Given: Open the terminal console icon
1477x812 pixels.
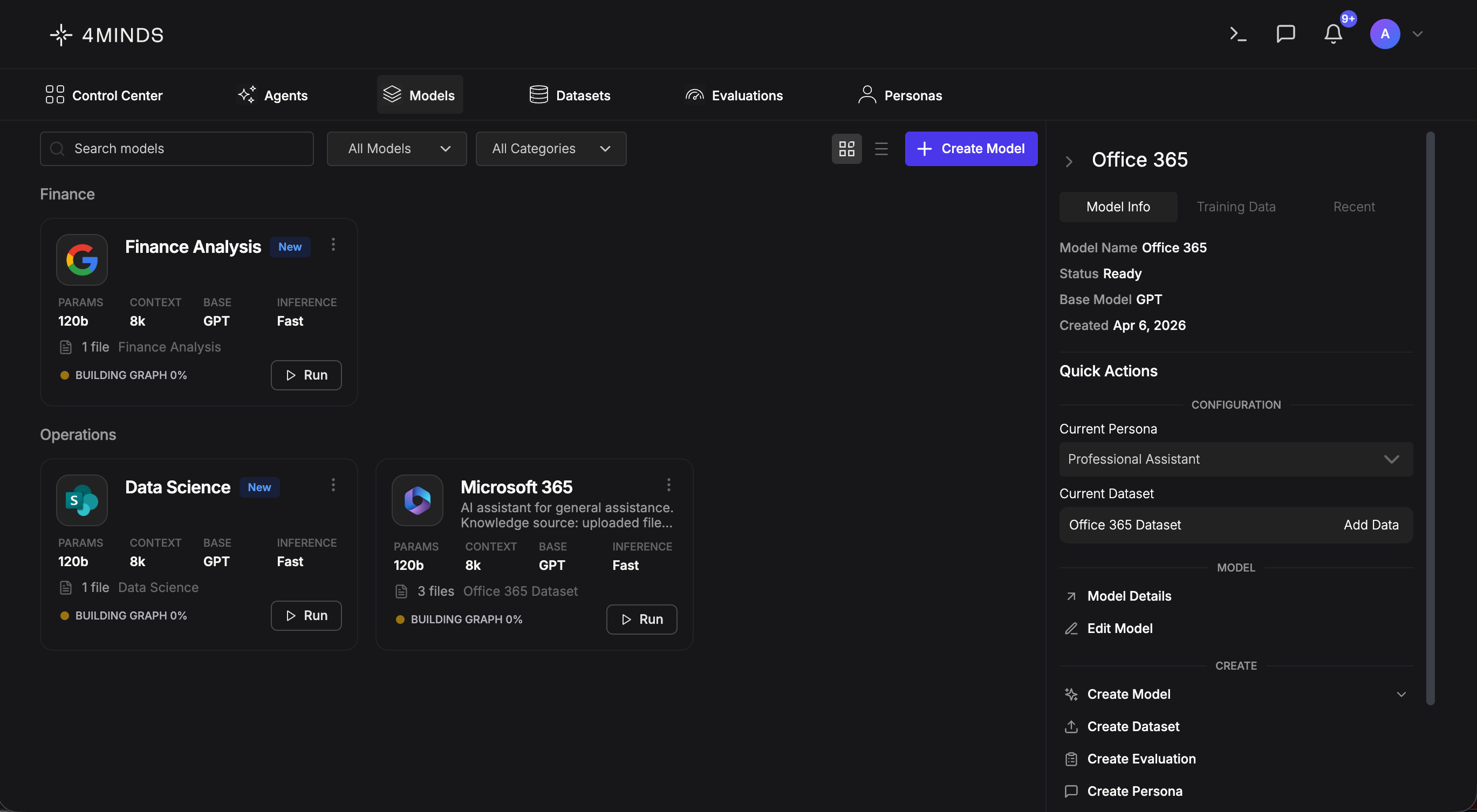Looking at the screenshot, I should [1238, 35].
